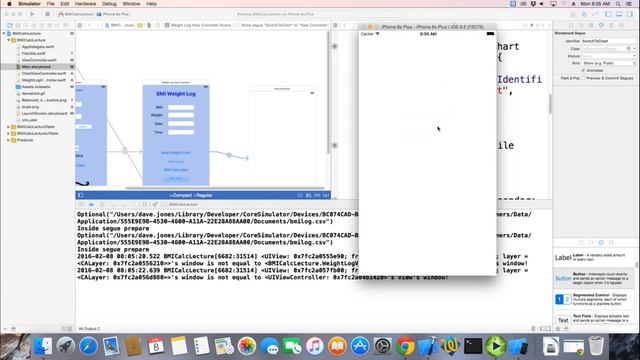The image size is (640, 360).
Task: Select the iPhone 6s Plus scheme destination
Action: [x=113, y=14]
